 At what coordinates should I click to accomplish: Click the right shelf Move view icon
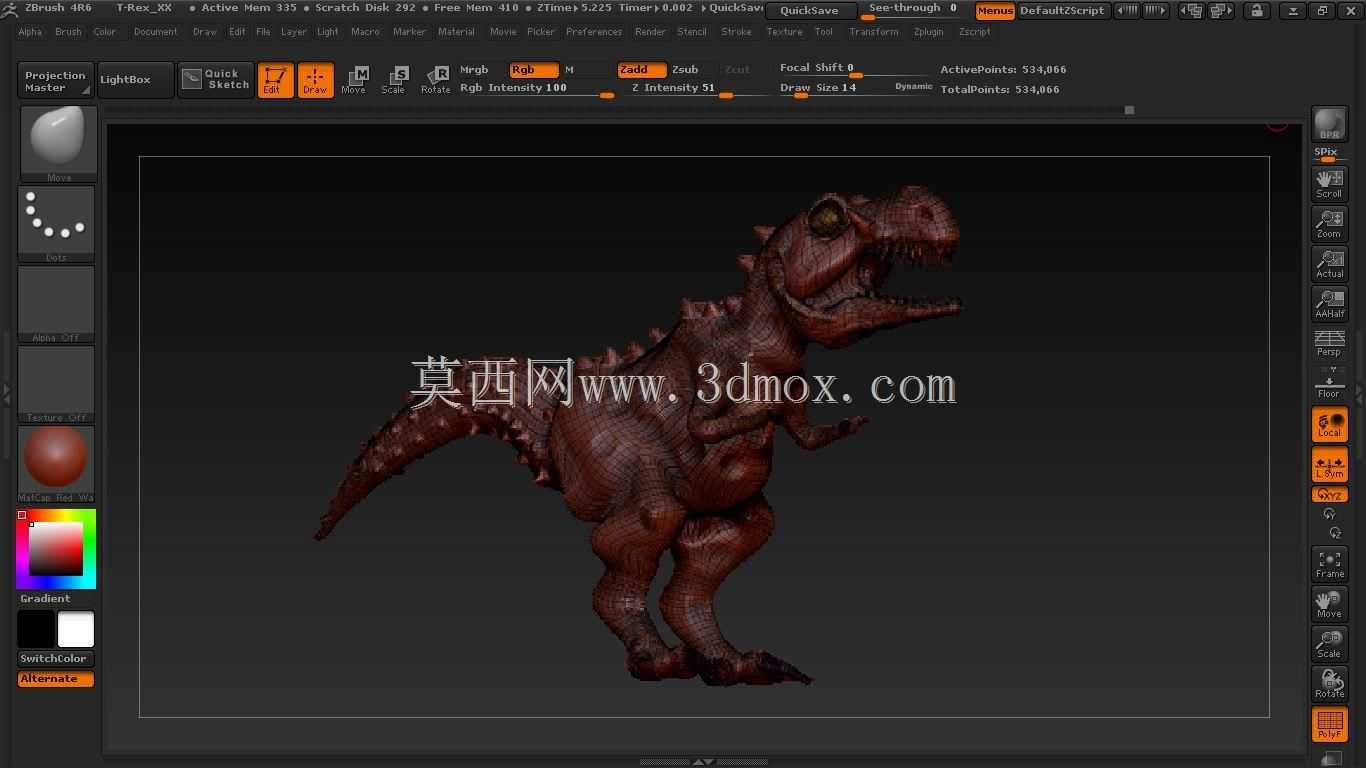pyautogui.click(x=1329, y=604)
